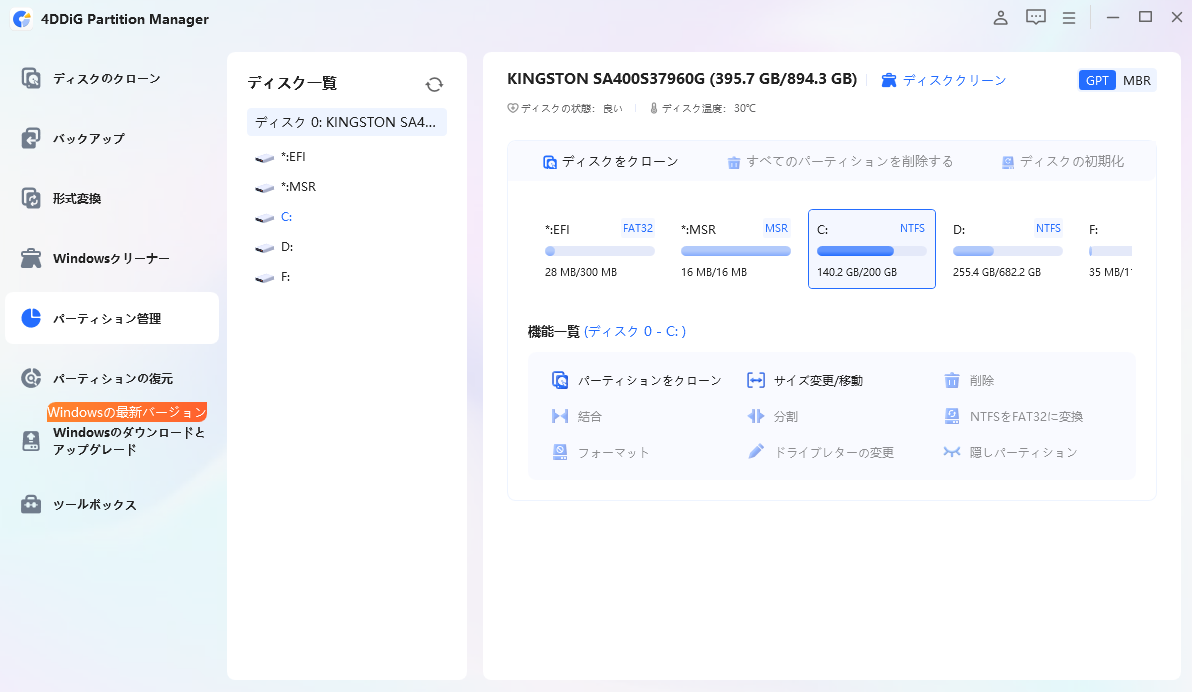Select the F: partition card
This screenshot has width=1192, height=692.
click(x=1108, y=249)
